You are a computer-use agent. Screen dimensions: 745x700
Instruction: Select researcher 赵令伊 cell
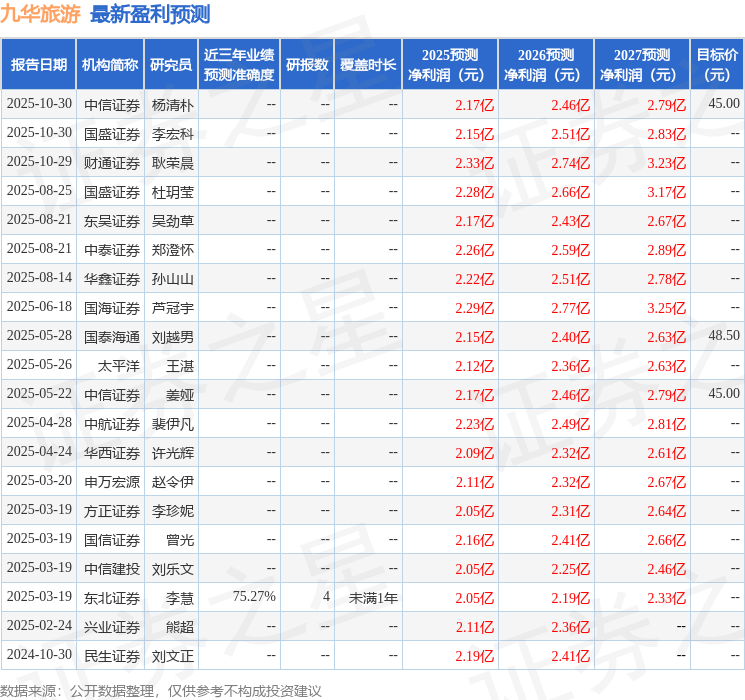172,482
